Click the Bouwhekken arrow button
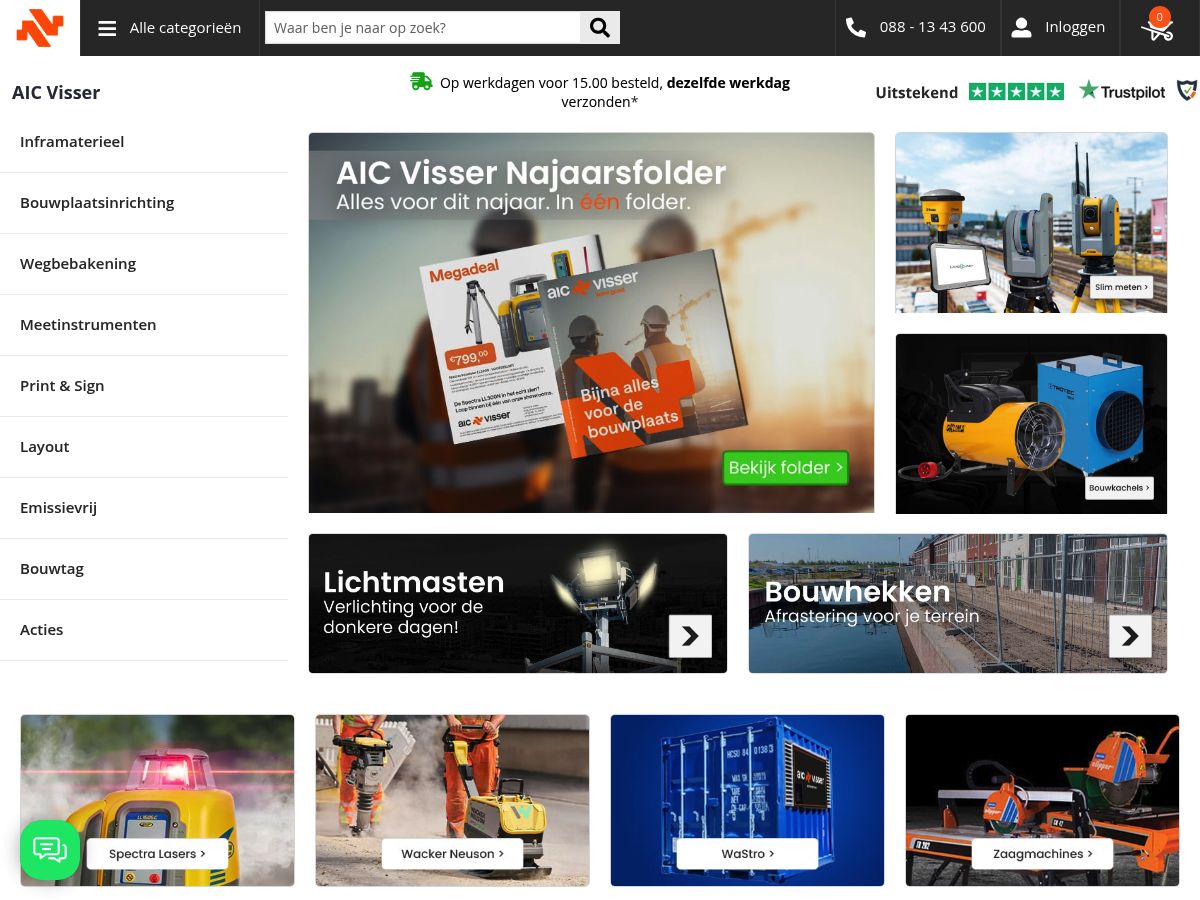Viewport: 1200px width, 900px height. tap(1130, 636)
